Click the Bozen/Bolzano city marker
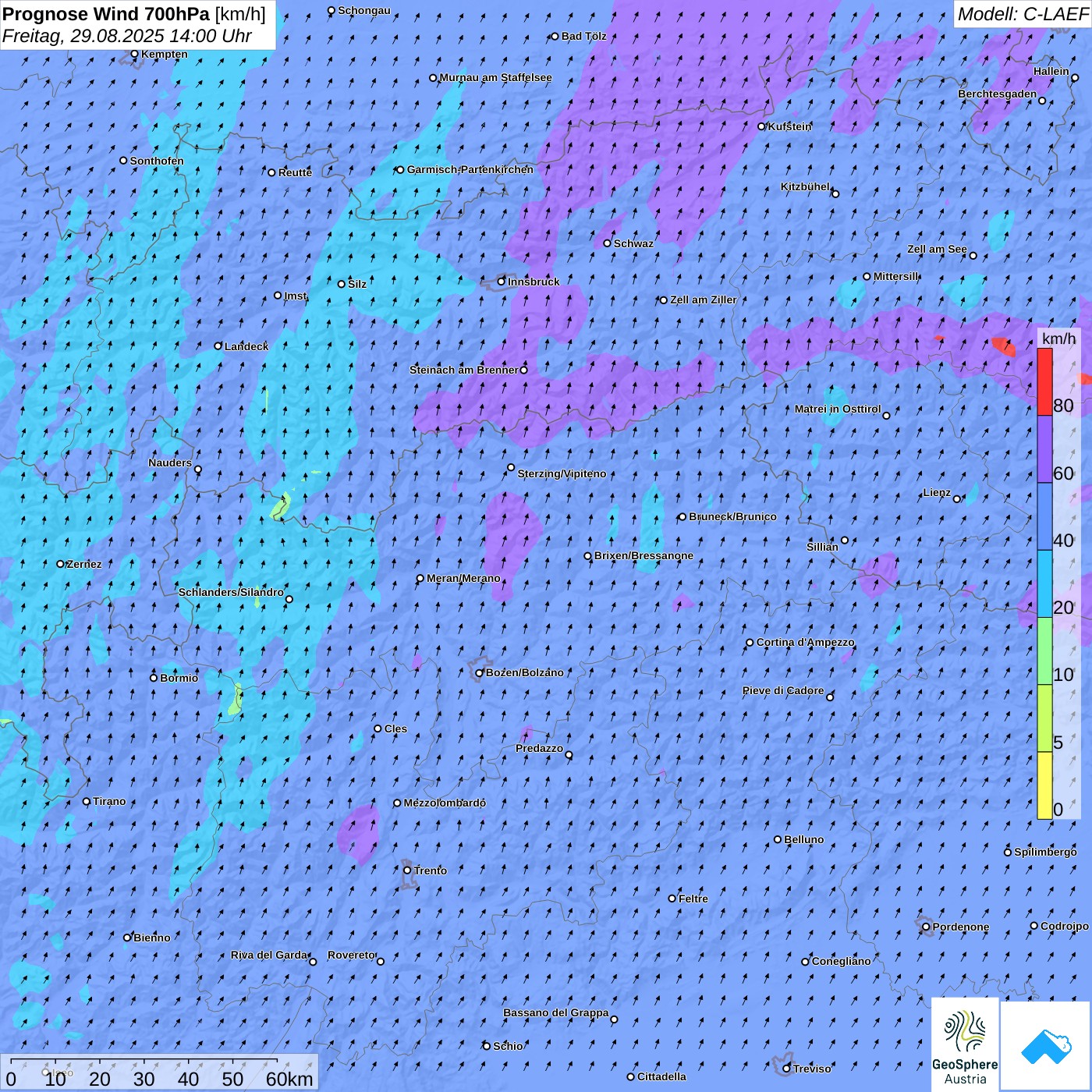The height and width of the screenshot is (1092, 1092). coord(480,673)
